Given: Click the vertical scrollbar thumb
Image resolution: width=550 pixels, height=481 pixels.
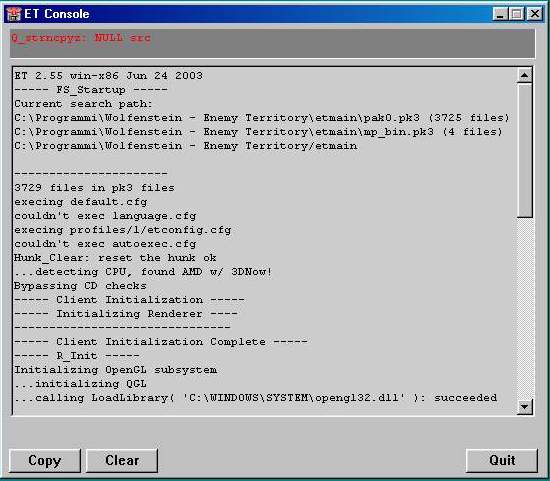Looking at the screenshot, I should click(x=525, y=150).
